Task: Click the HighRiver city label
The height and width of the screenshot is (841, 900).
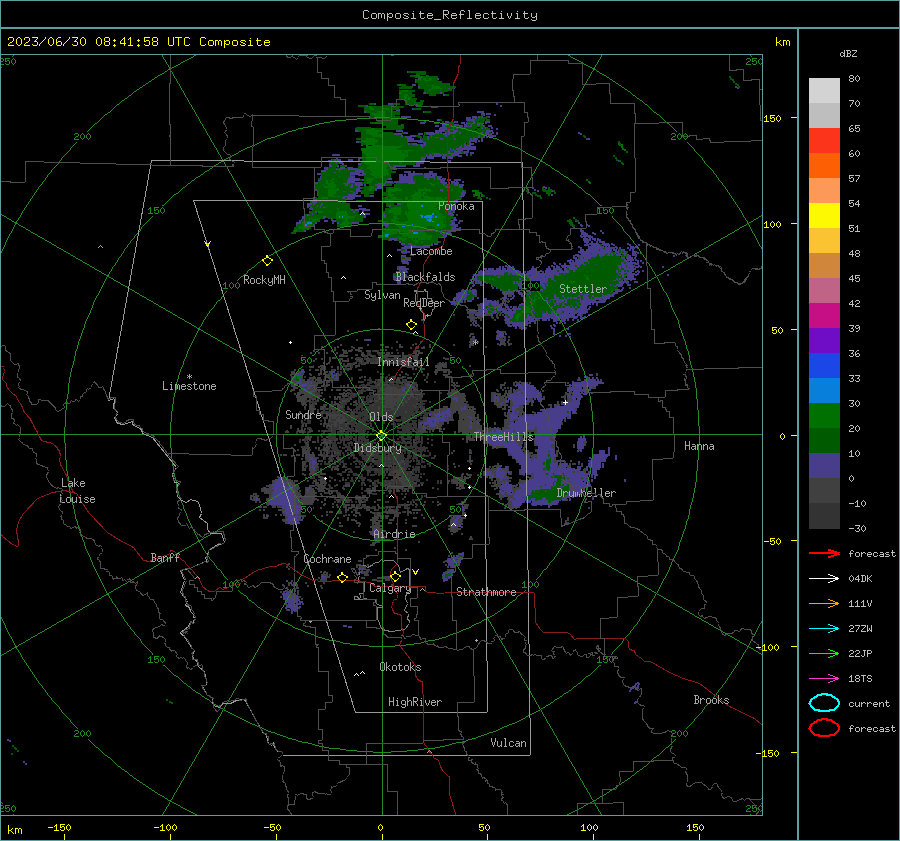Action: click(415, 702)
